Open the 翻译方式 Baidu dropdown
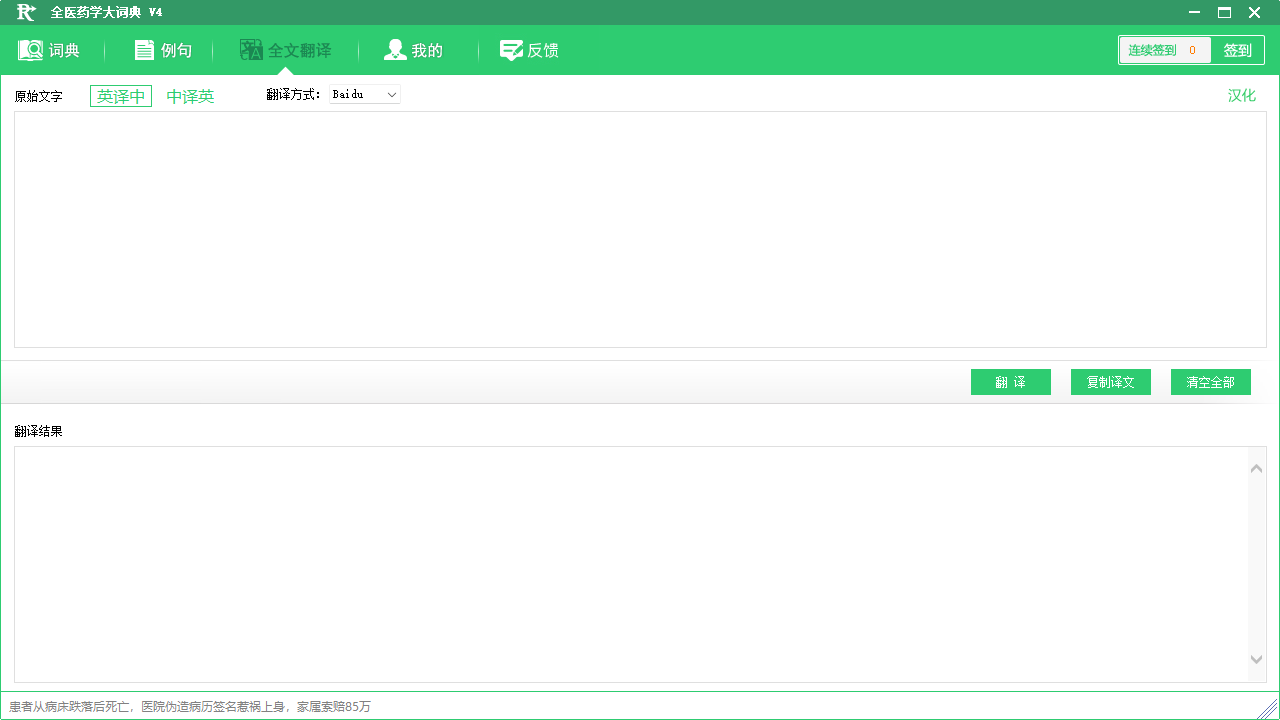 (x=365, y=94)
